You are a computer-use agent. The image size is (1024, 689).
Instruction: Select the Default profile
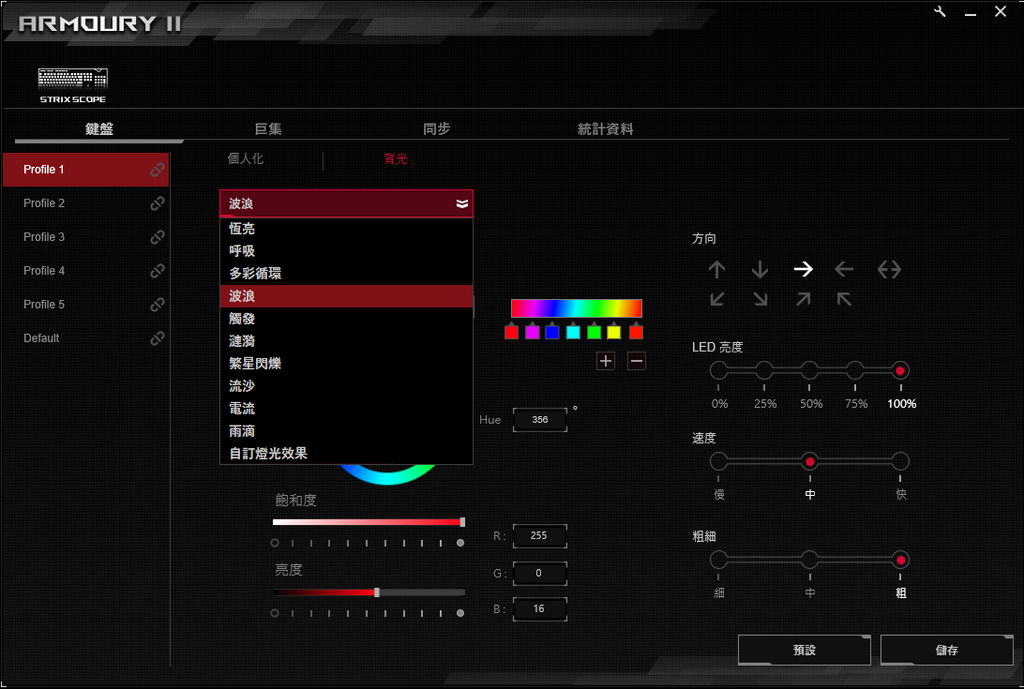[x=86, y=338]
